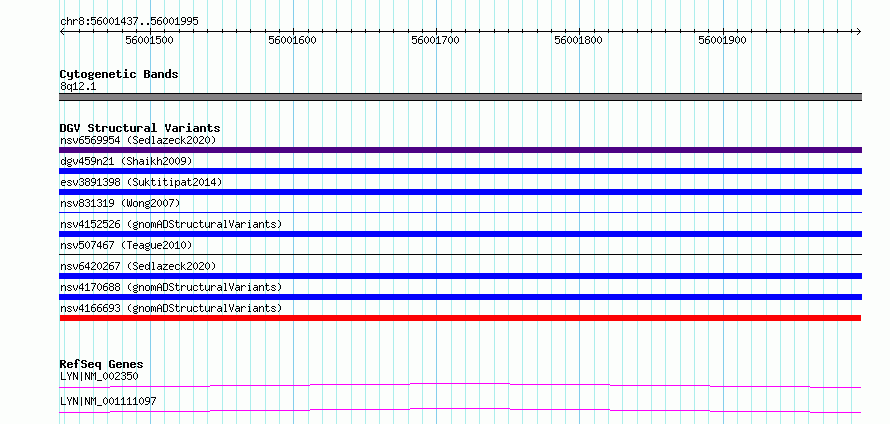This screenshot has width=890, height=424.
Task: Click ruler position 56001900
Action: (x=722, y=40)
